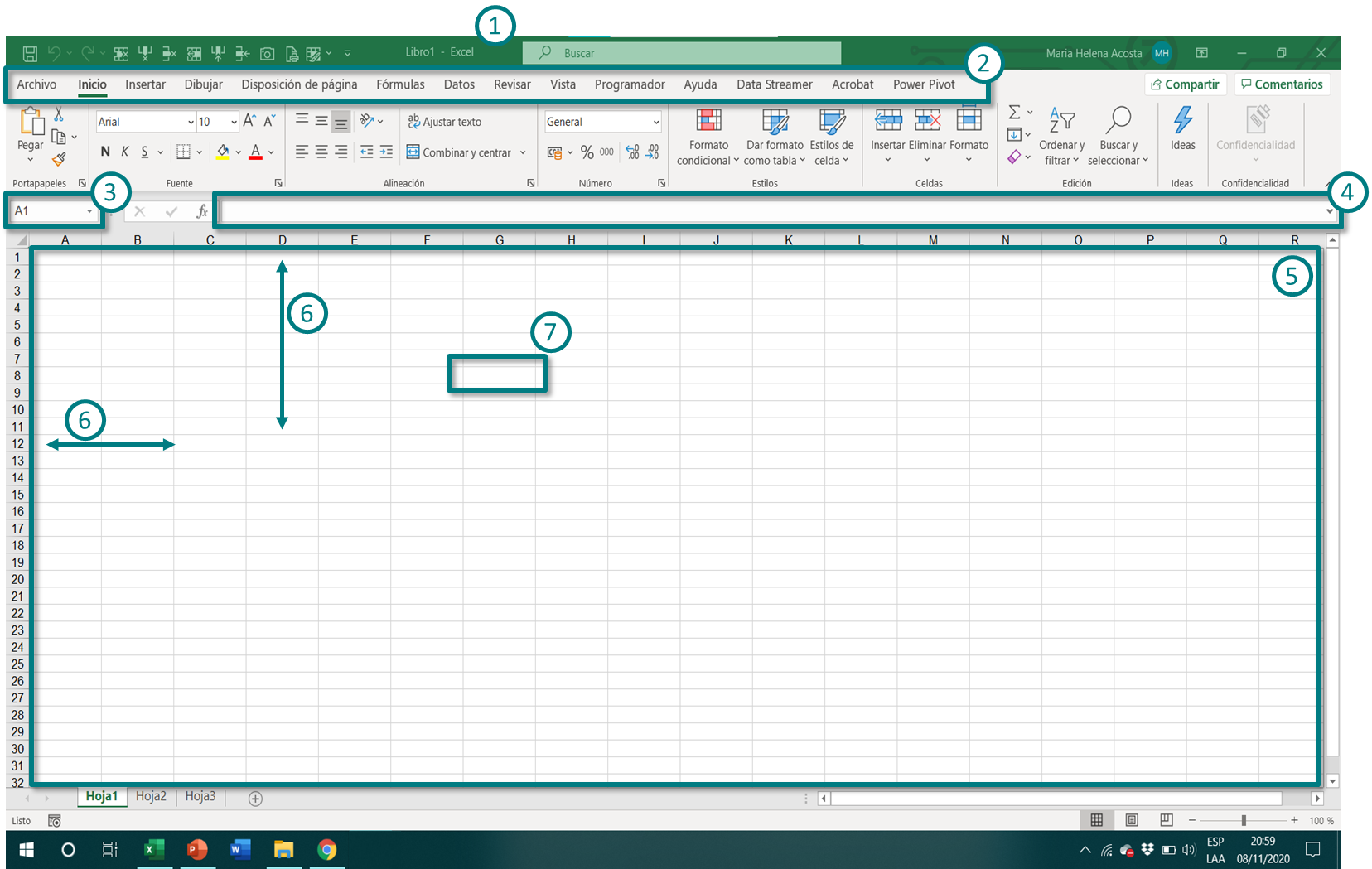Screen dimensions: 1372x869
Task: Align text to the left
Action: click(302, 152)
